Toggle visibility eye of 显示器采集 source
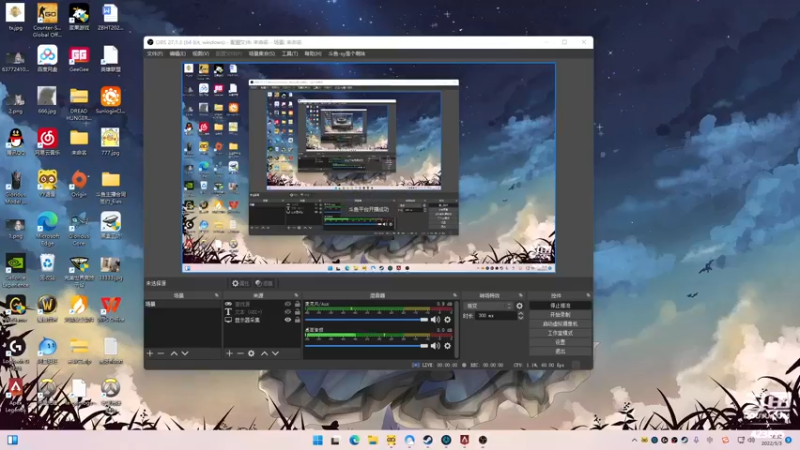Screen dimensions: 800x450 point(288,320)
